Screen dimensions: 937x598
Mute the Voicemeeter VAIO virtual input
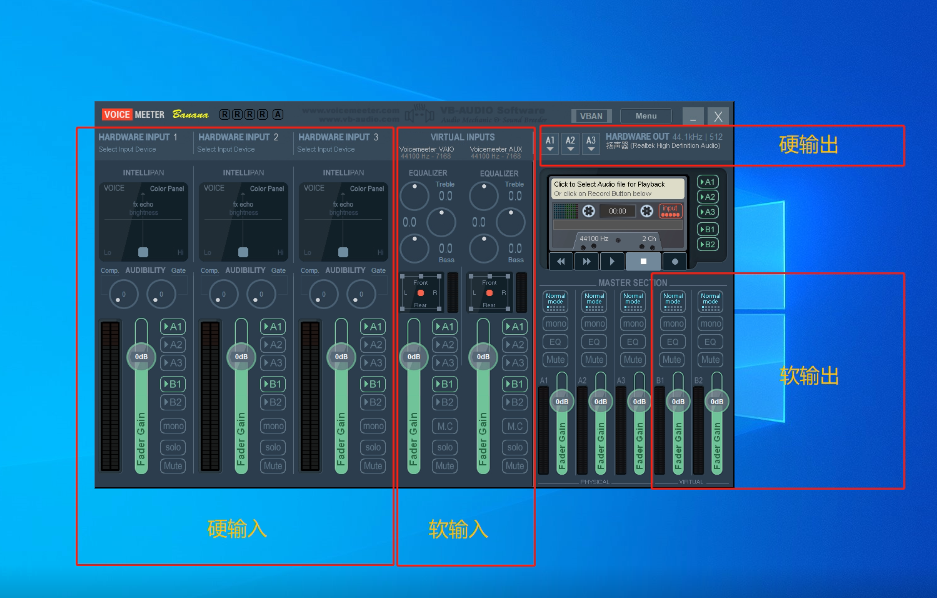pos(445,465)
